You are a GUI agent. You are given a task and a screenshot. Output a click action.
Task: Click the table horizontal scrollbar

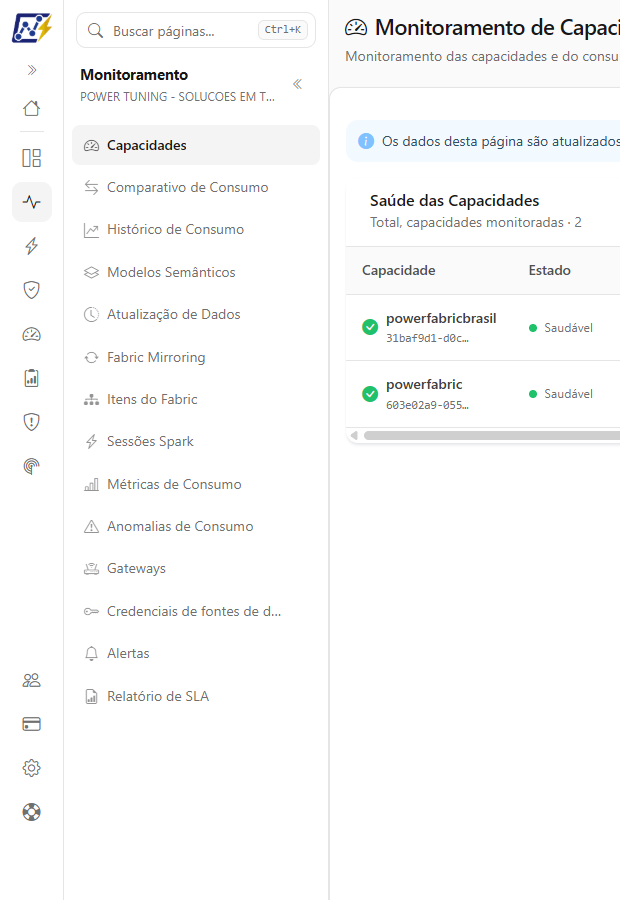tap(491, 436)
